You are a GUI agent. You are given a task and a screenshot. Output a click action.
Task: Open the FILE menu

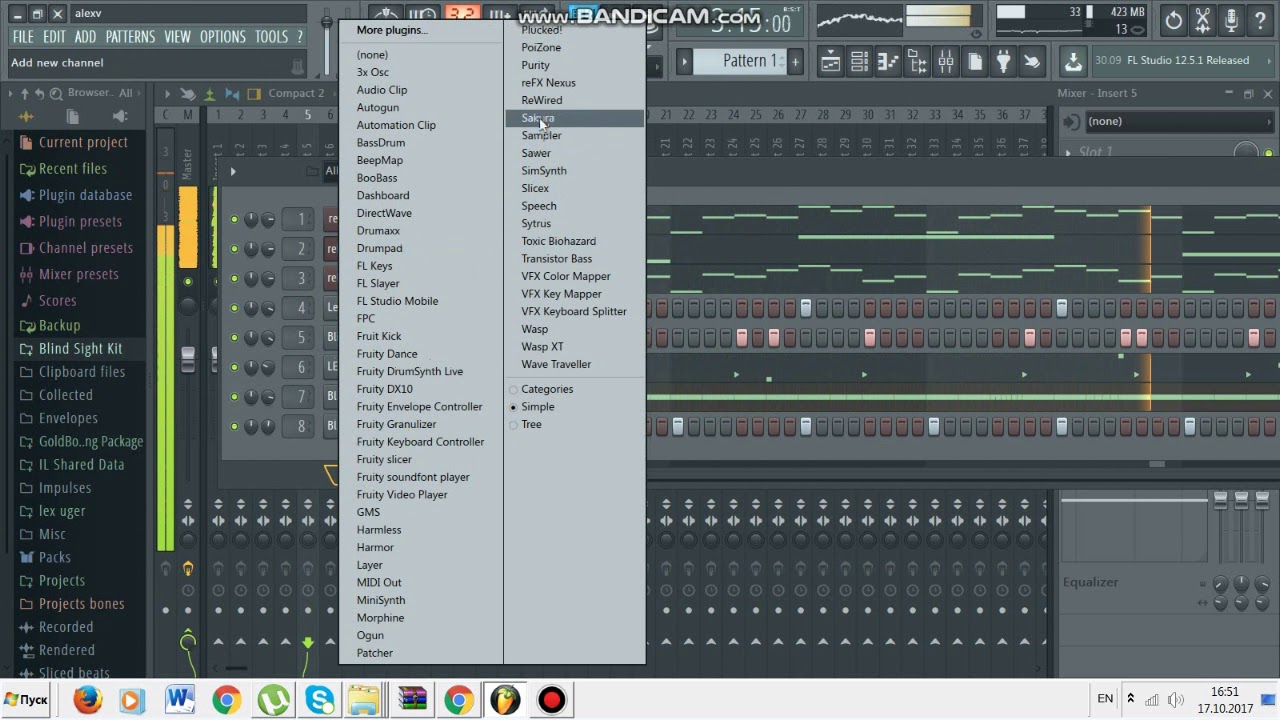click(23, 37)
